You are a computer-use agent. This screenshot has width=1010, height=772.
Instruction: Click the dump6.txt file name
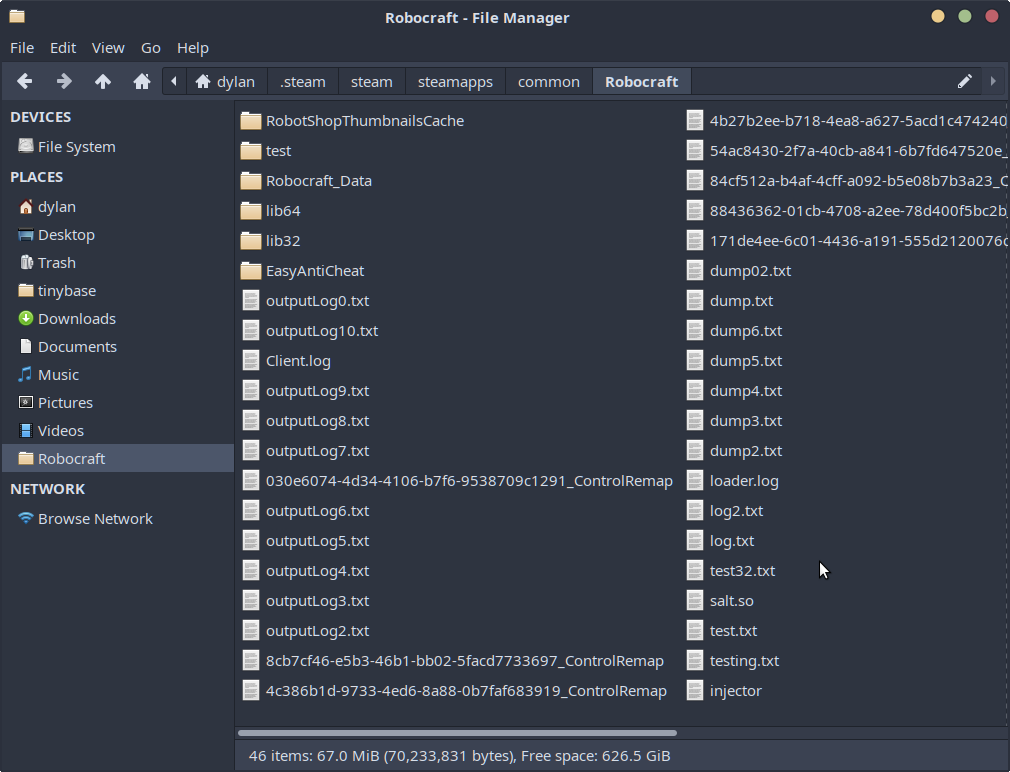[x=745, y=331]
